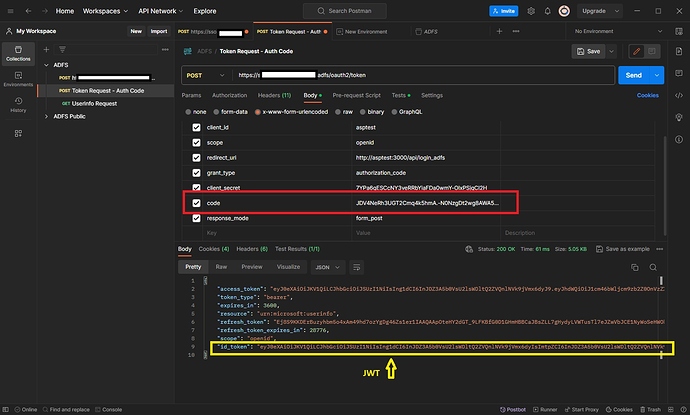The image size is (690, 415).
Task: Search within the response body
Action: pos(653,267)
